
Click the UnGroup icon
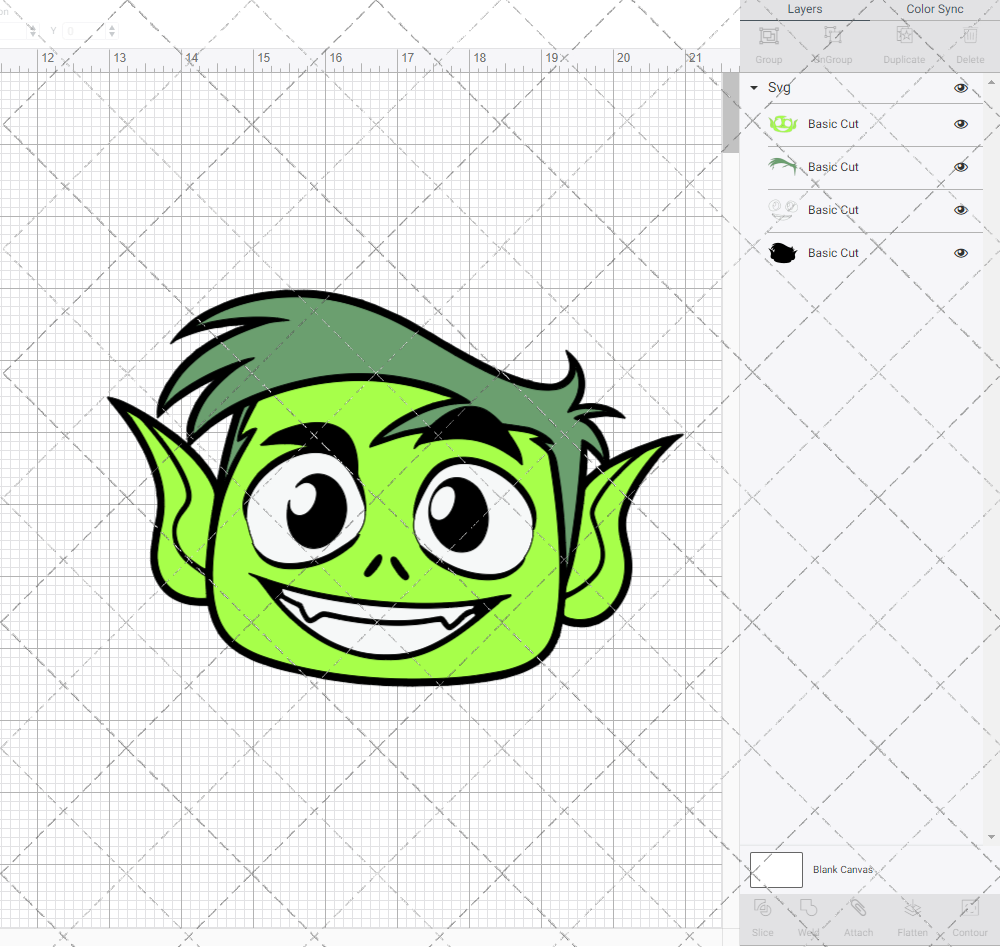[831, 40]
